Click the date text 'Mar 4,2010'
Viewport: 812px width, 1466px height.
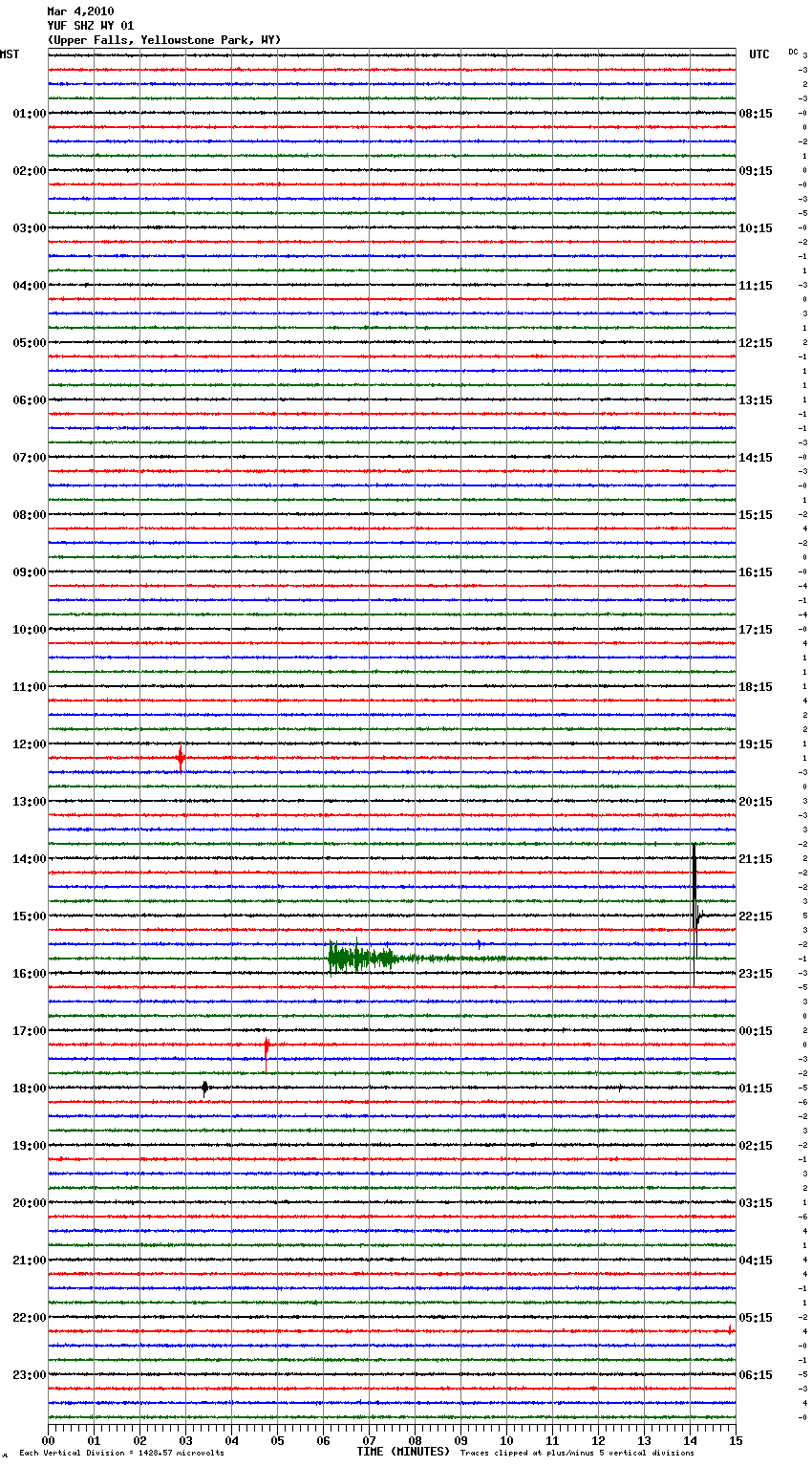click(x=80, y=11)
